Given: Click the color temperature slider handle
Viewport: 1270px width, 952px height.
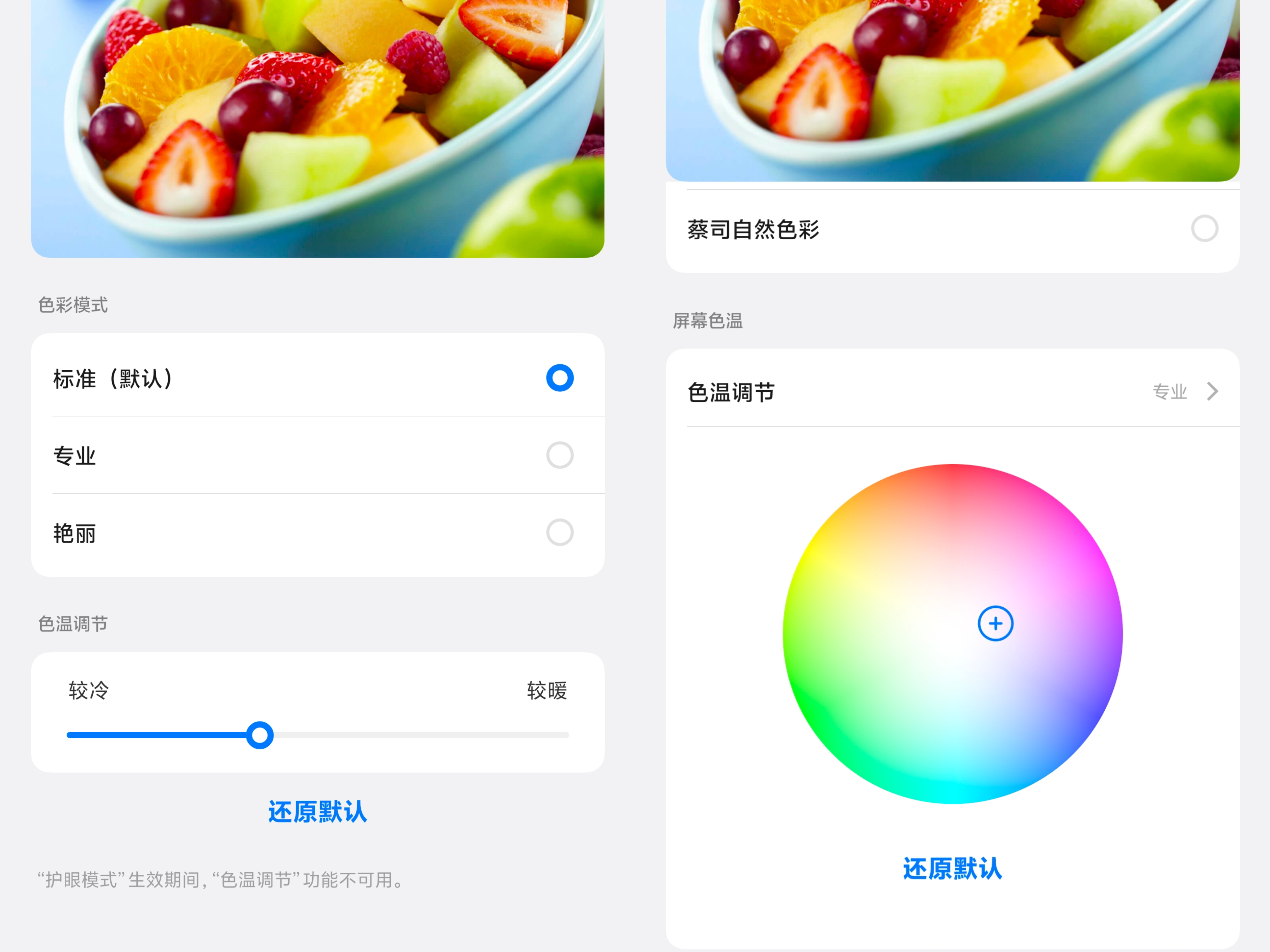Looking at the screenshot, I should (260, 735).
